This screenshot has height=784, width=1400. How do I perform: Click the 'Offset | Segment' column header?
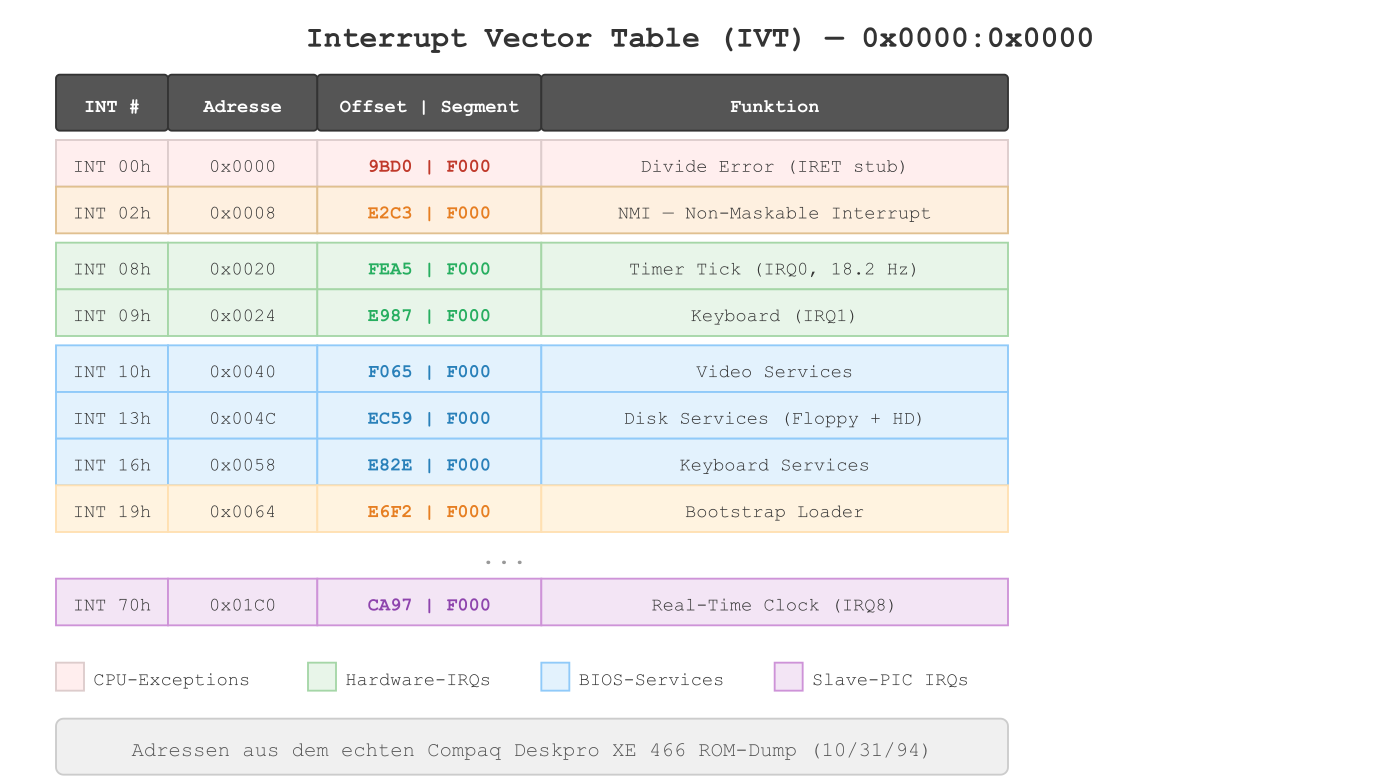pyautogui.click(x=429, y=103)
